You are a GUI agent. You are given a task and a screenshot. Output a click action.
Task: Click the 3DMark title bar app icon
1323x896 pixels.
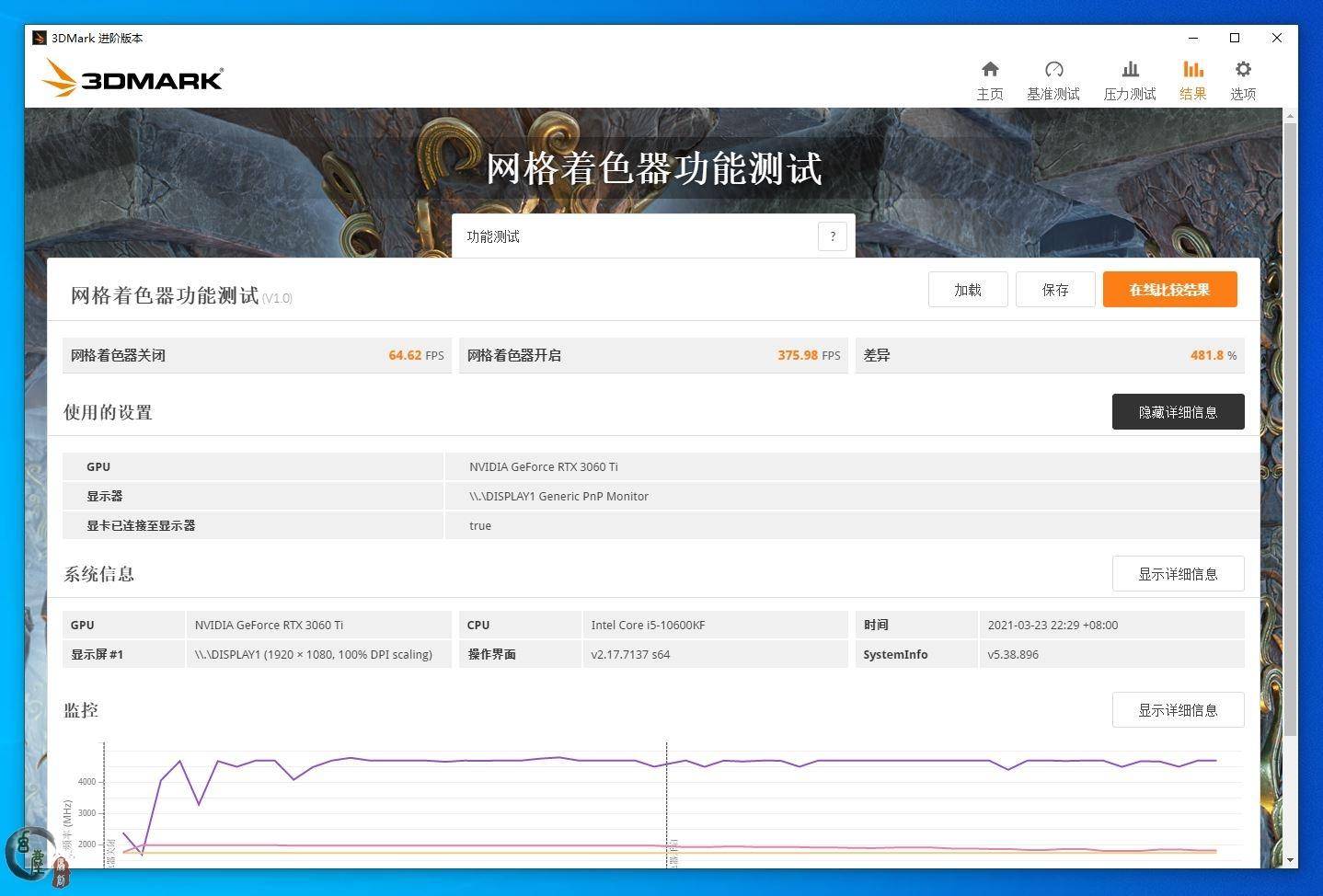(39, 38)
